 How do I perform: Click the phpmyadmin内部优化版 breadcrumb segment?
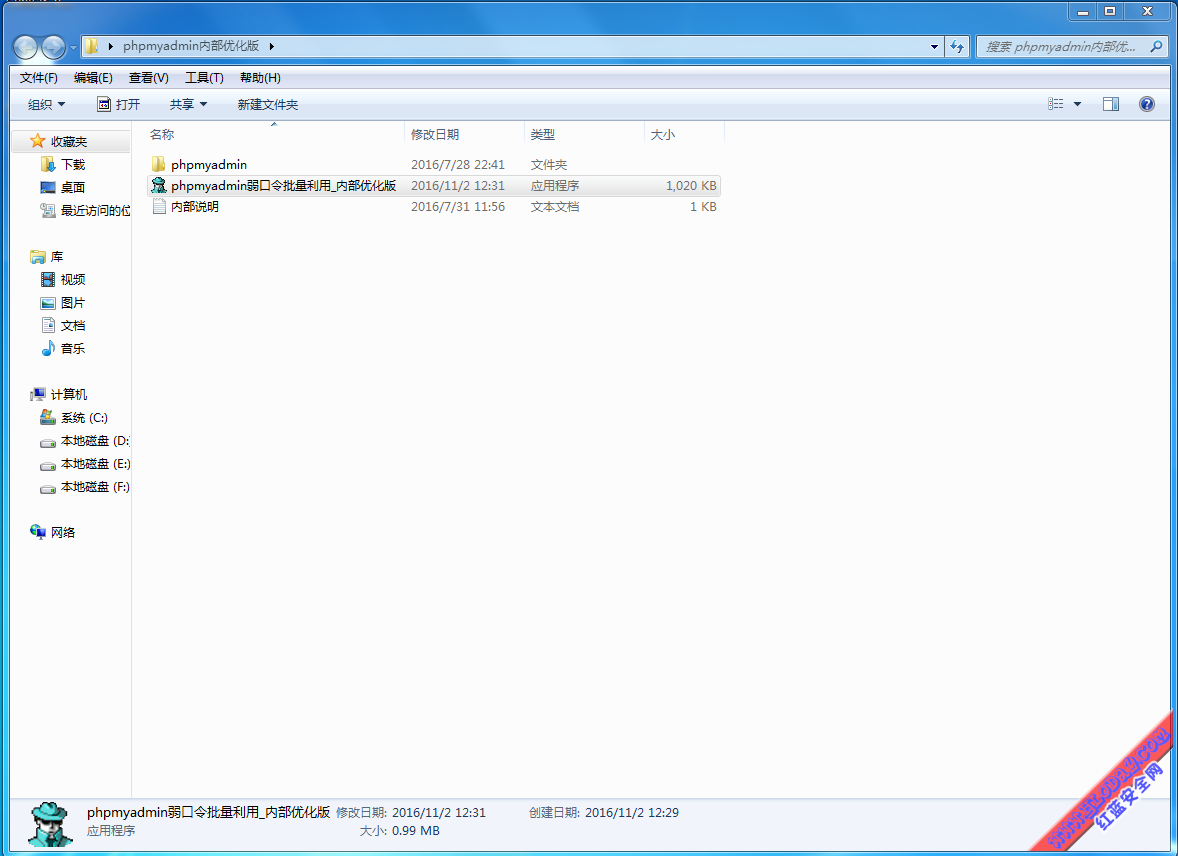tap(191, 47)
